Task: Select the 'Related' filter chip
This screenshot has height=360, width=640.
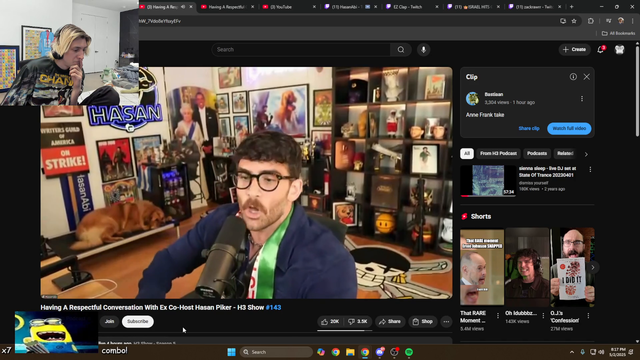Action: click(x=565, y=153)
